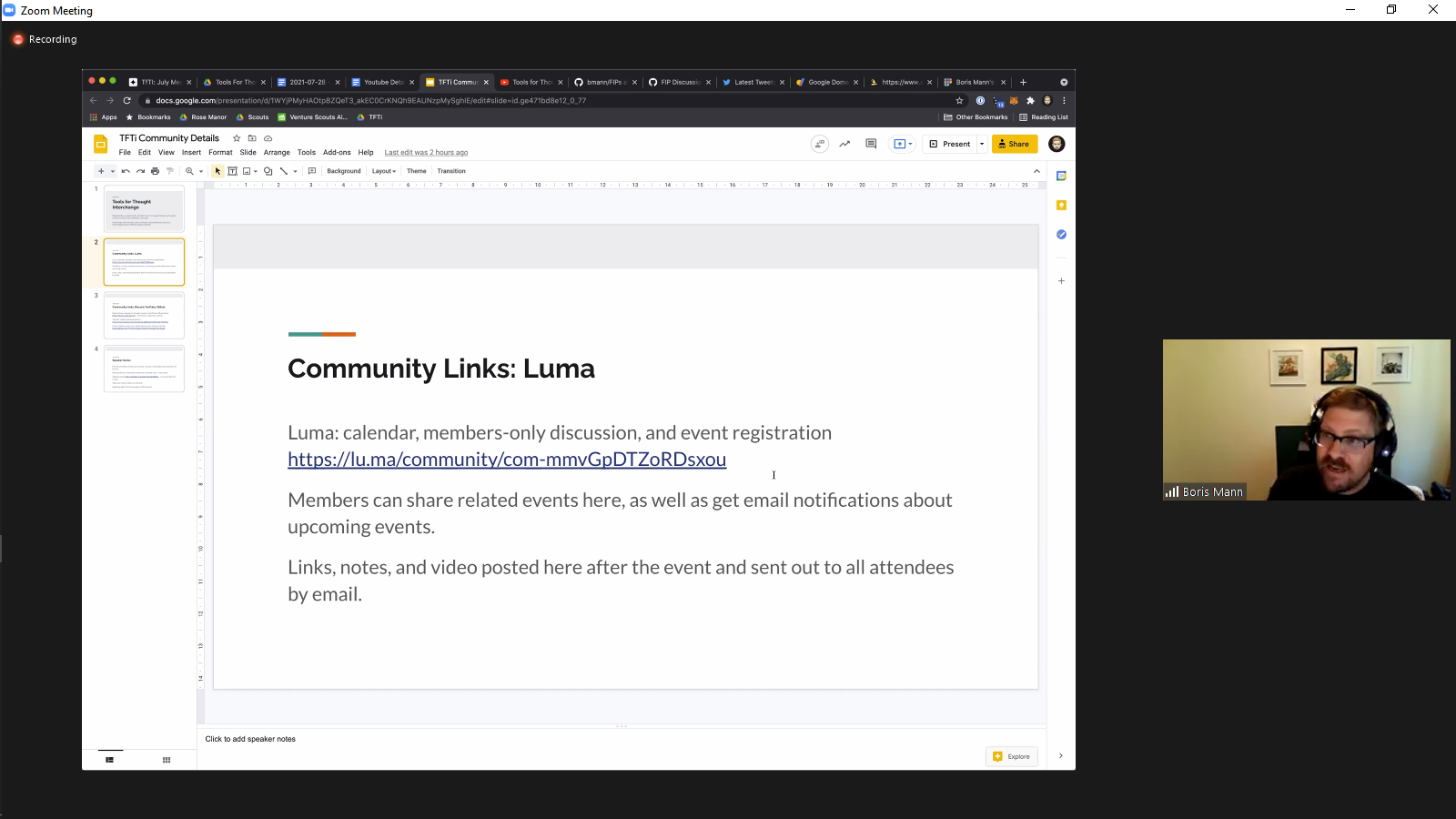
Task: Open the Slide menu
Action: click(x=248, y=153)
